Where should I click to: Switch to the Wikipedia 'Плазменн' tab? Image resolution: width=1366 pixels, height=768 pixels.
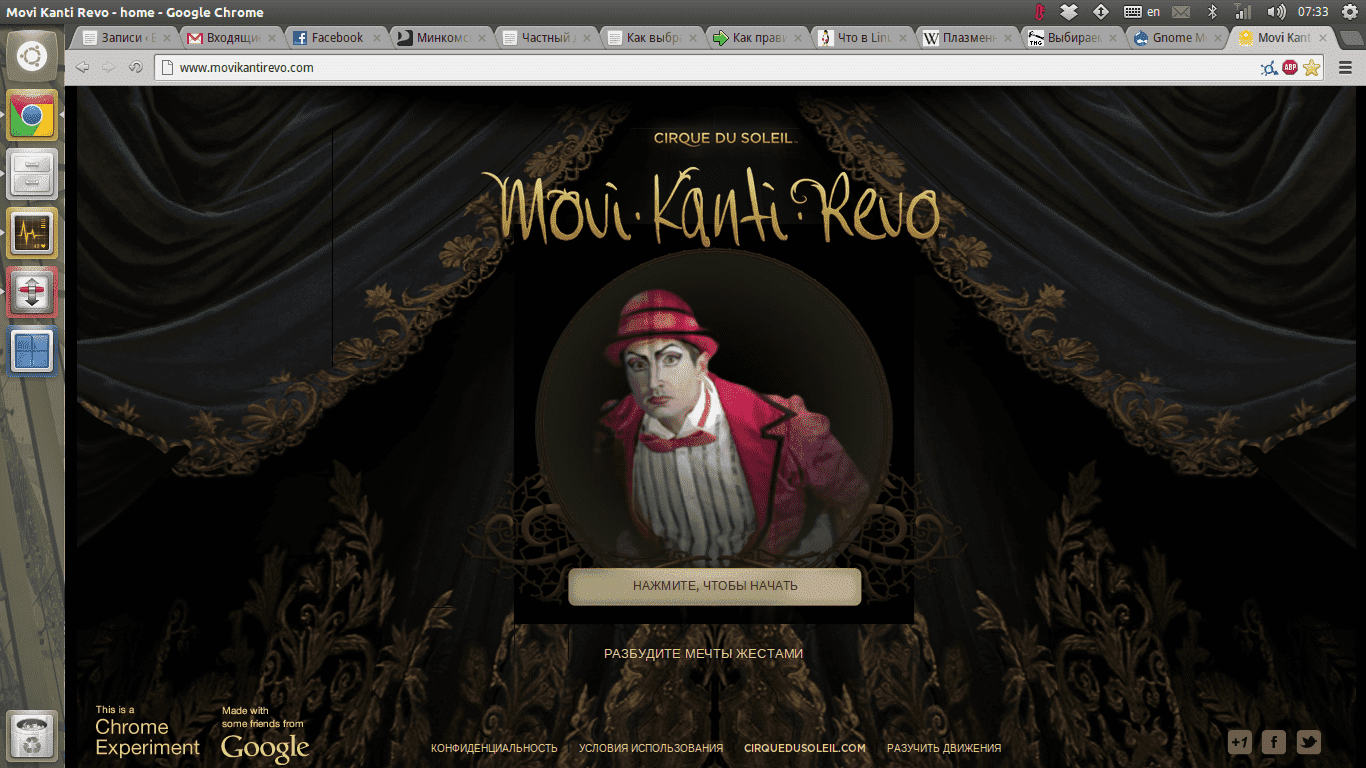[x=967, y=38]
